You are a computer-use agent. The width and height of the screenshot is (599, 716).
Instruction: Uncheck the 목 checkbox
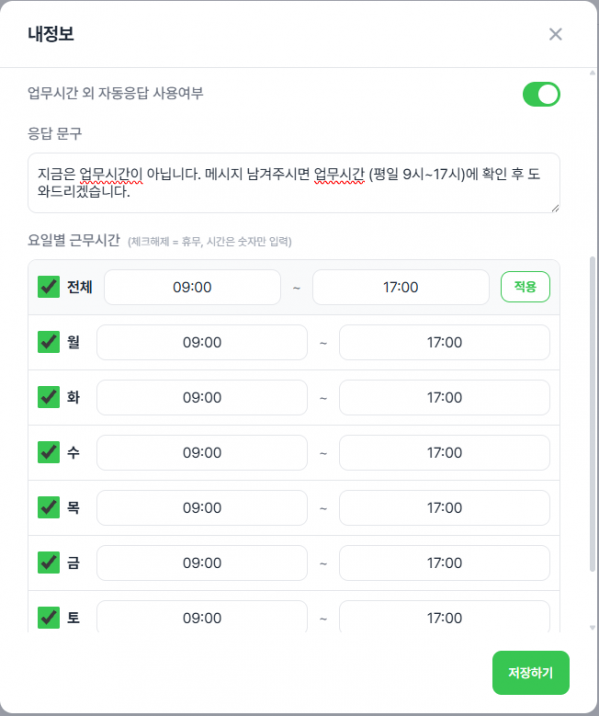click(48, 507)
